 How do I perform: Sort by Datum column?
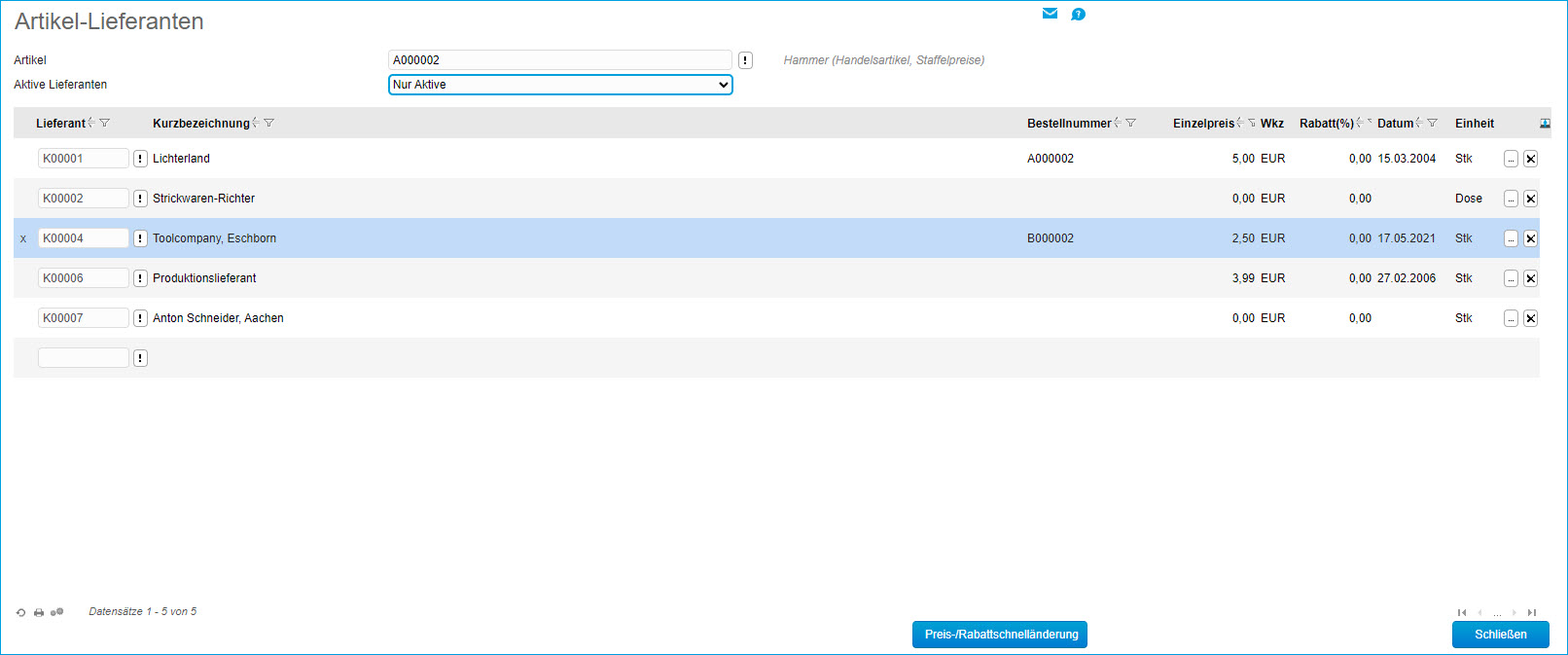click(1419, 123)
